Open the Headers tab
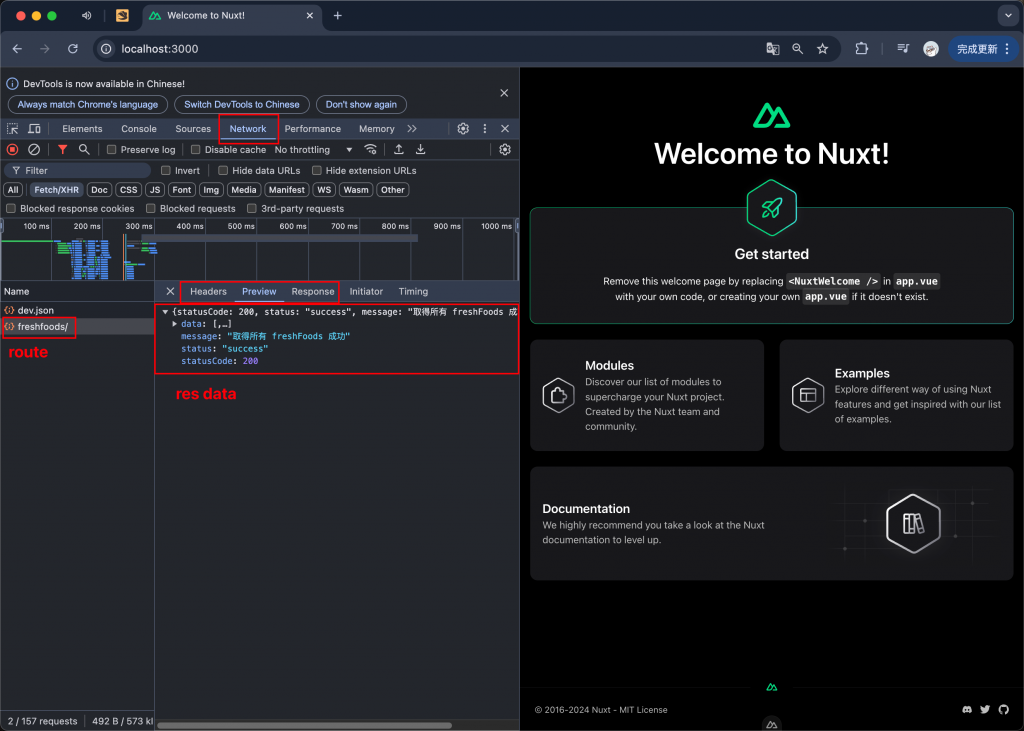 pos(208,291)
